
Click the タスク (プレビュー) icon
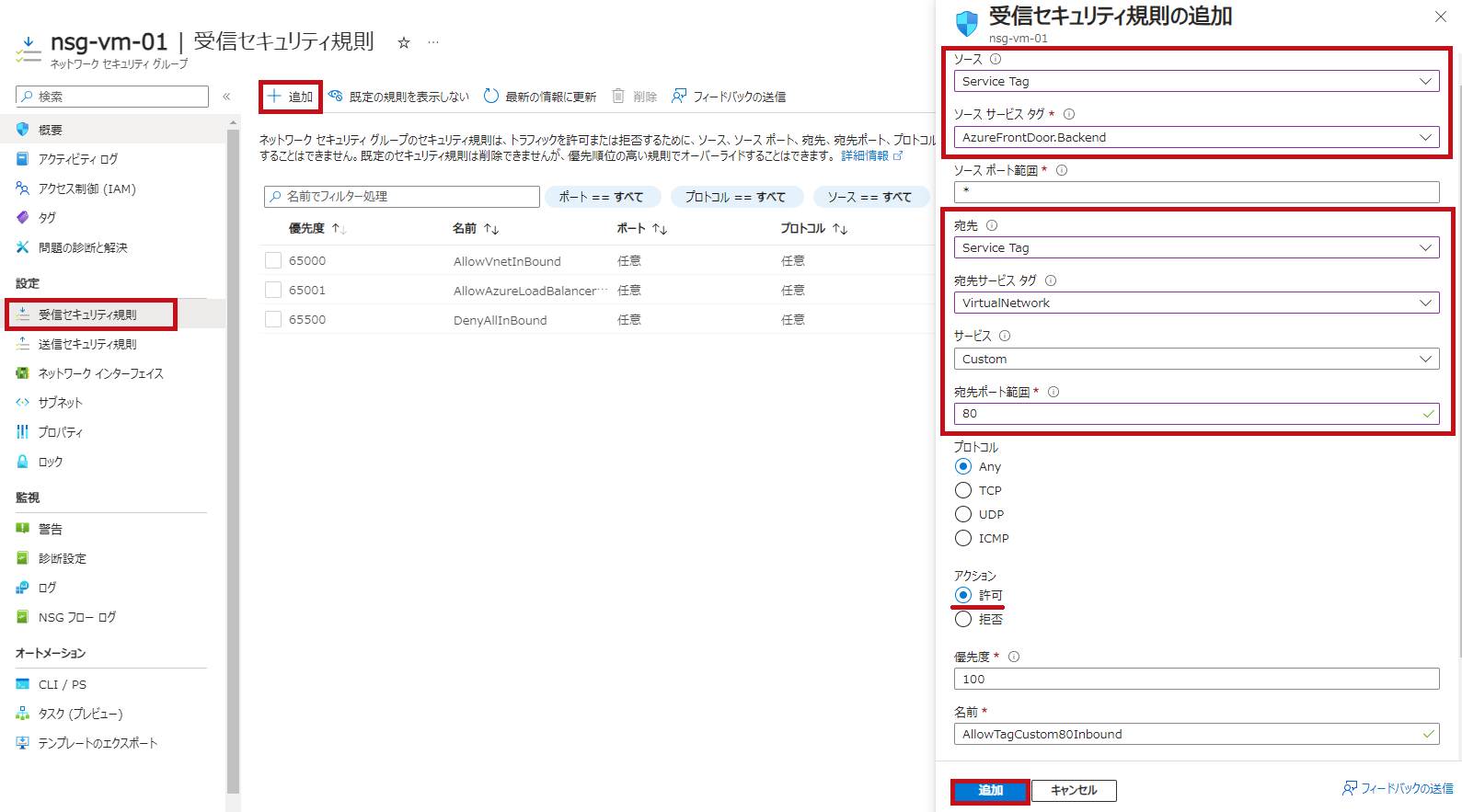(x=23, y=714)
